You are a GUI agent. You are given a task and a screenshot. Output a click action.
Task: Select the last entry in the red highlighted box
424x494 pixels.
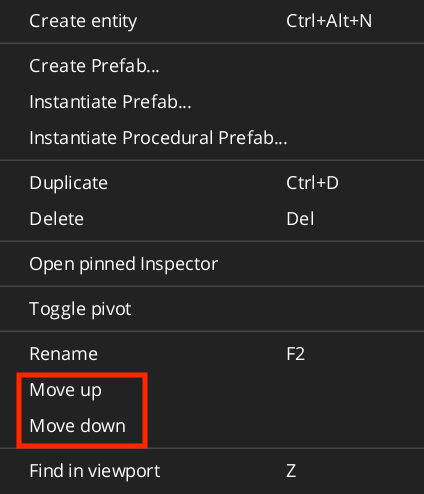212,426
